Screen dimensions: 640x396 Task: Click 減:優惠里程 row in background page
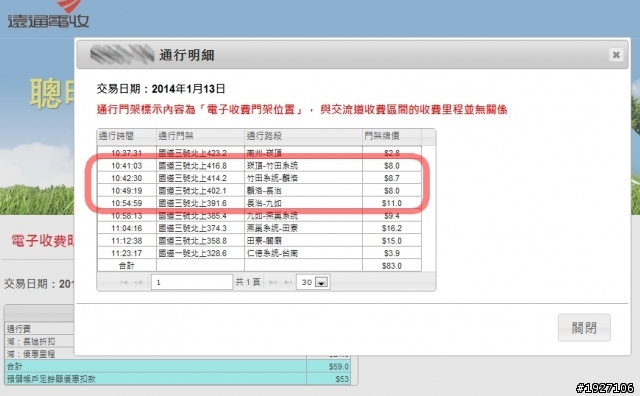point(39,354)
